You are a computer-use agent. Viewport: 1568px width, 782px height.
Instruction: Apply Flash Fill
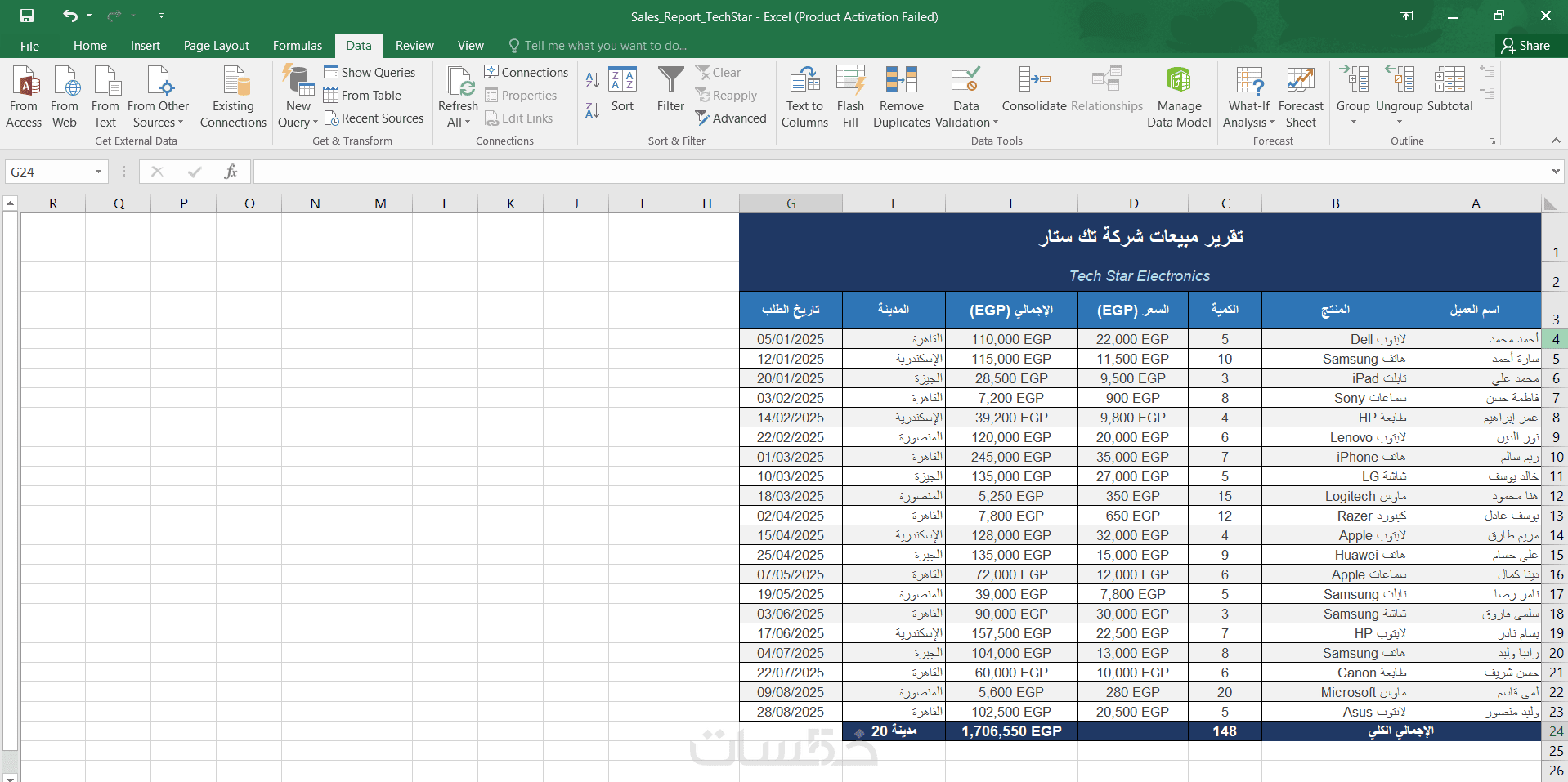[850, 96]
